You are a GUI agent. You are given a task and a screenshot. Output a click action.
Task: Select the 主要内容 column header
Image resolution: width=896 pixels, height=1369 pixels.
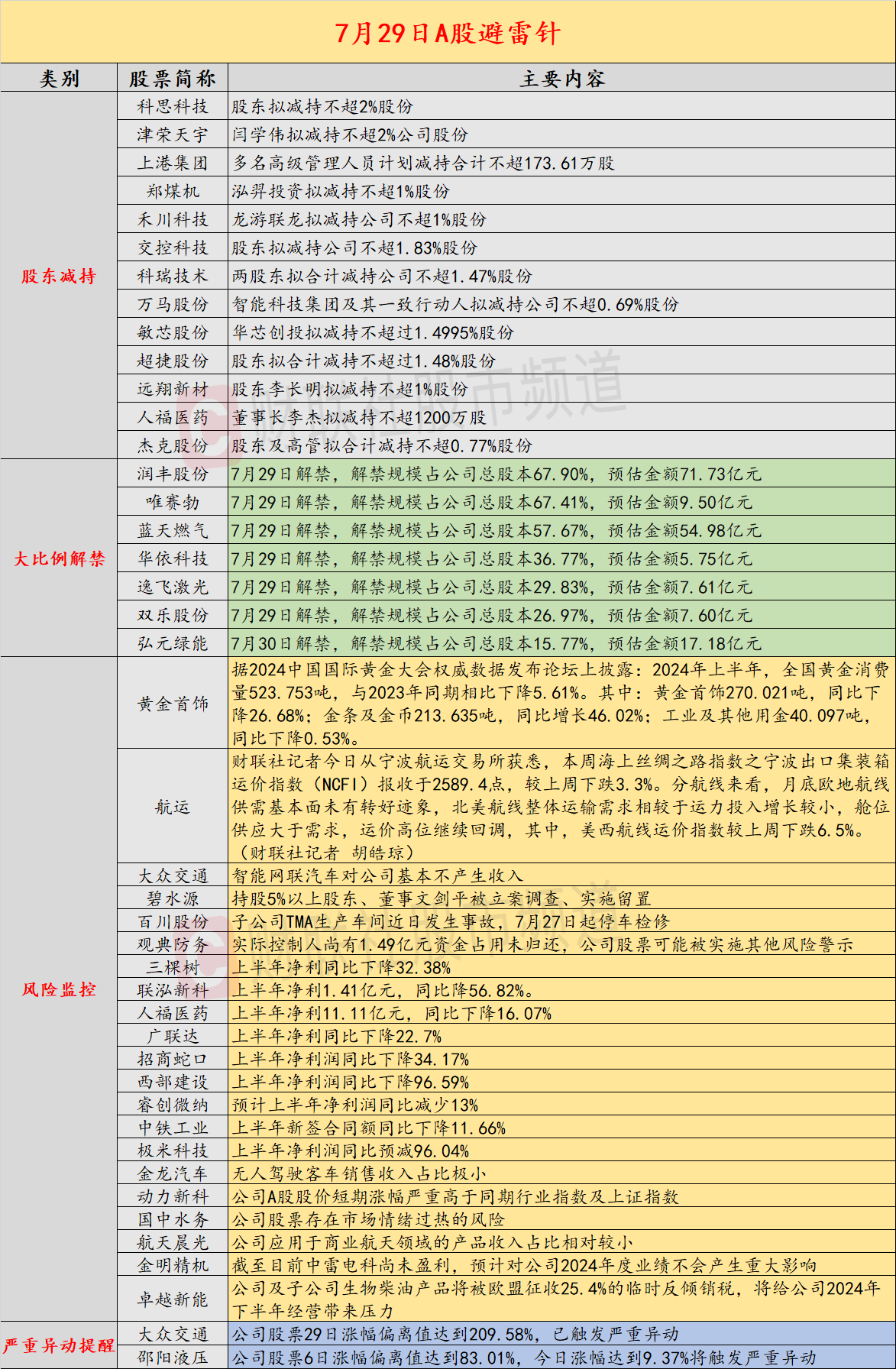pyautogui.click(x=561, y=79)
